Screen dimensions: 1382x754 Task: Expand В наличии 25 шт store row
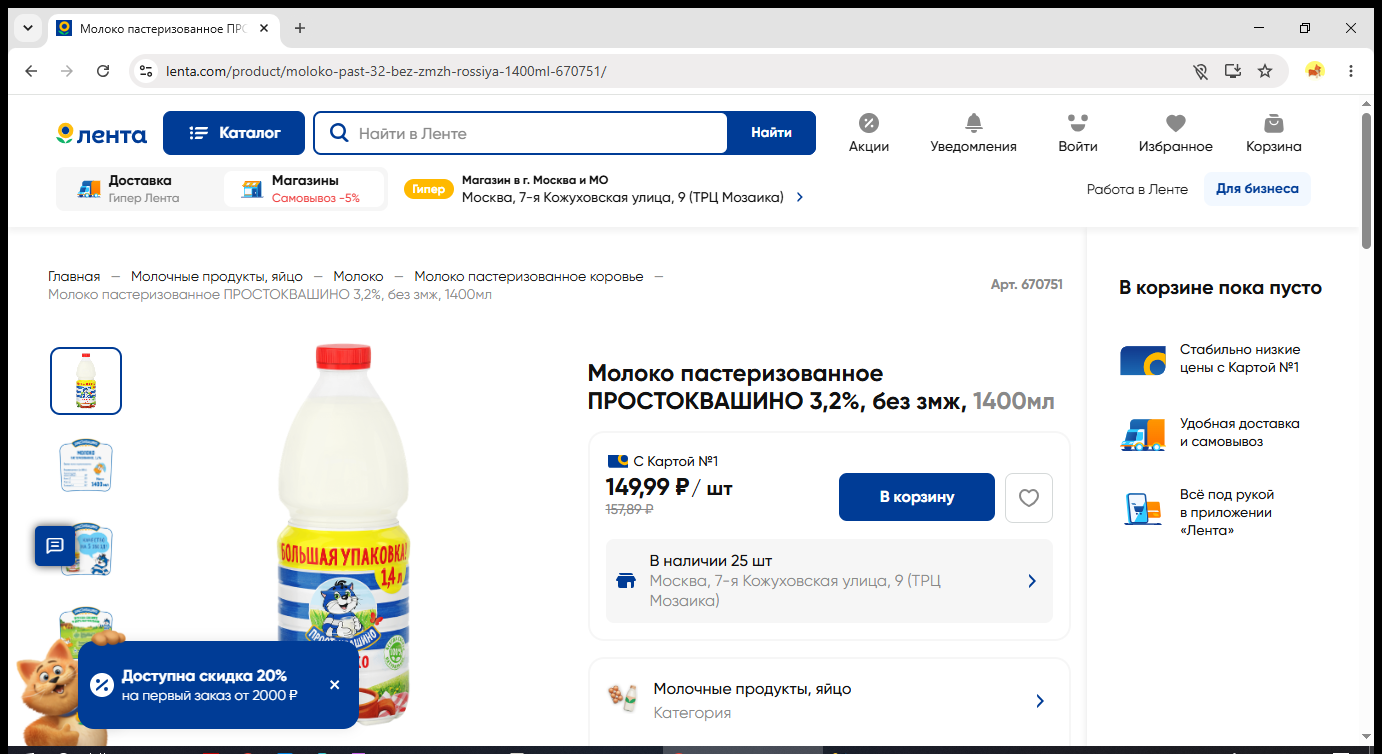829,581
